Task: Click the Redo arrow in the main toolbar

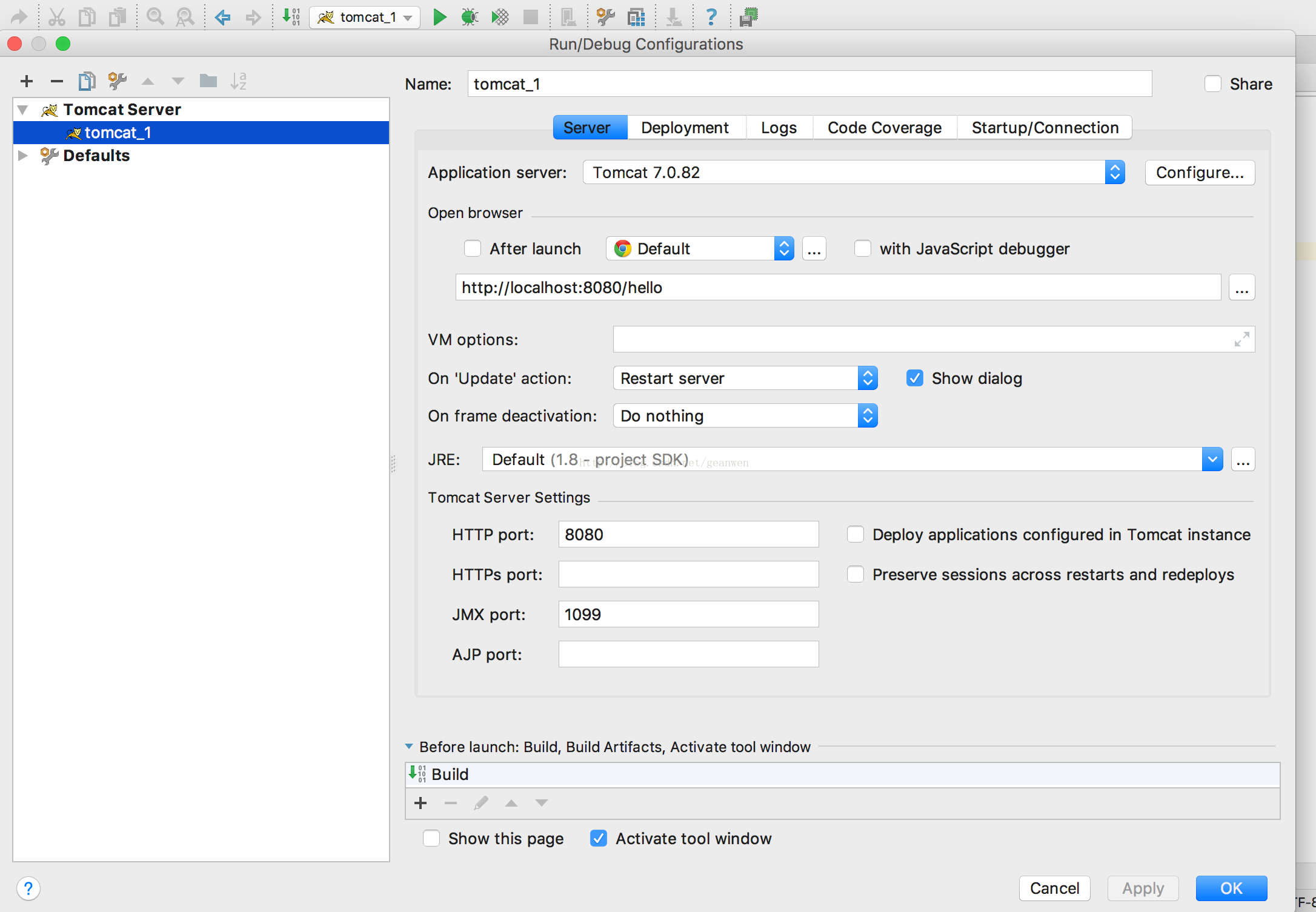Action: pyautogui.click(x=20, y=16)
